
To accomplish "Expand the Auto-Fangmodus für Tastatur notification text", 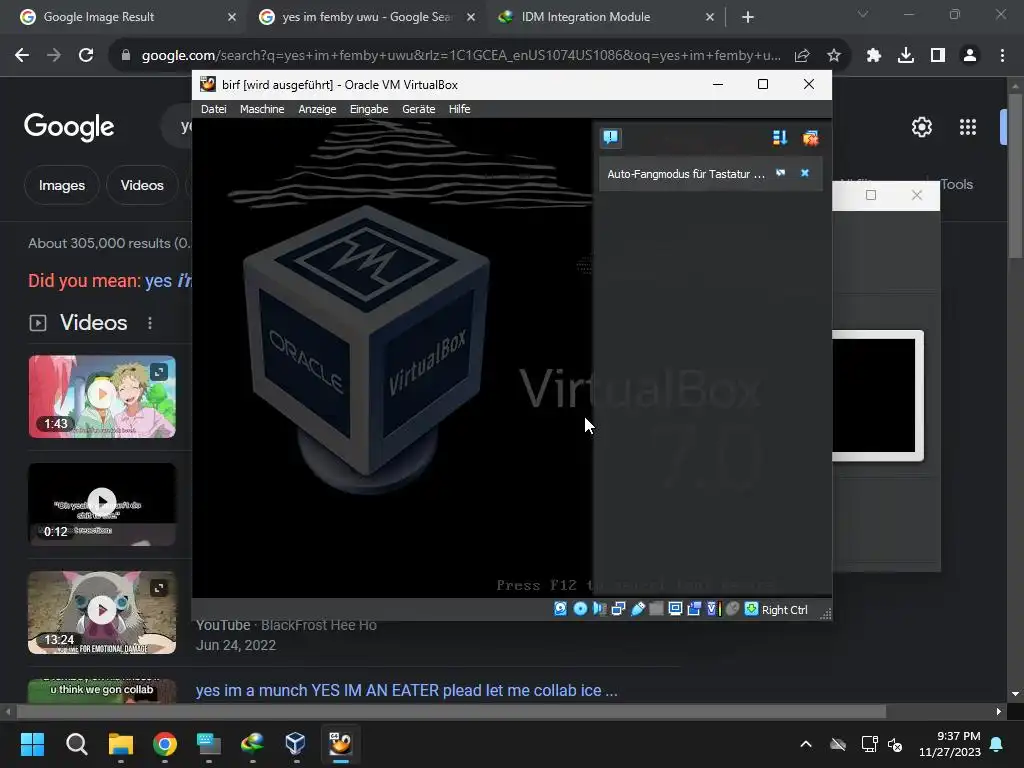I will (686, 174).
